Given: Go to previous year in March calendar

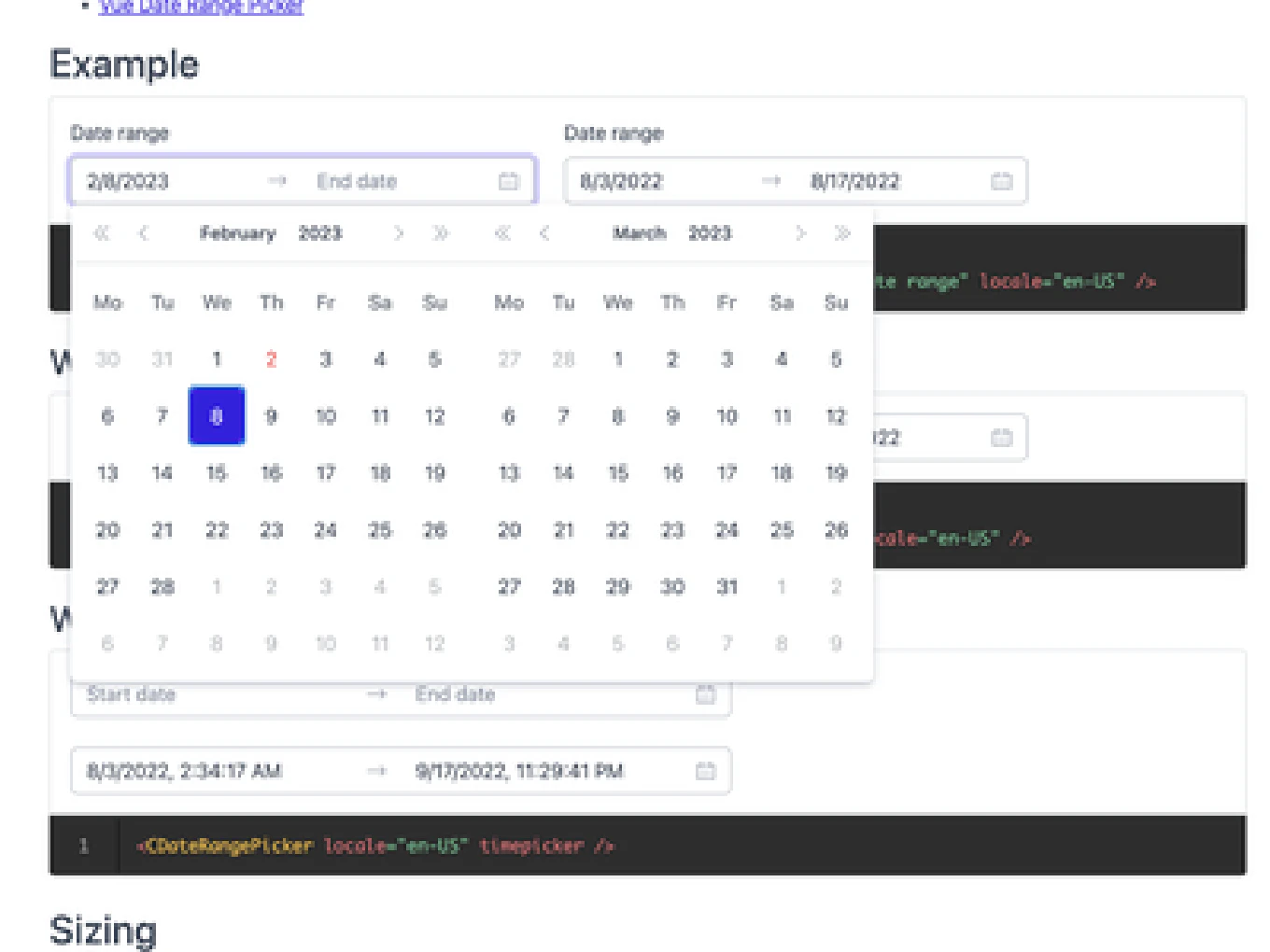Looking at the screenshot, I should pyautogui.click(x=502, y=233).
